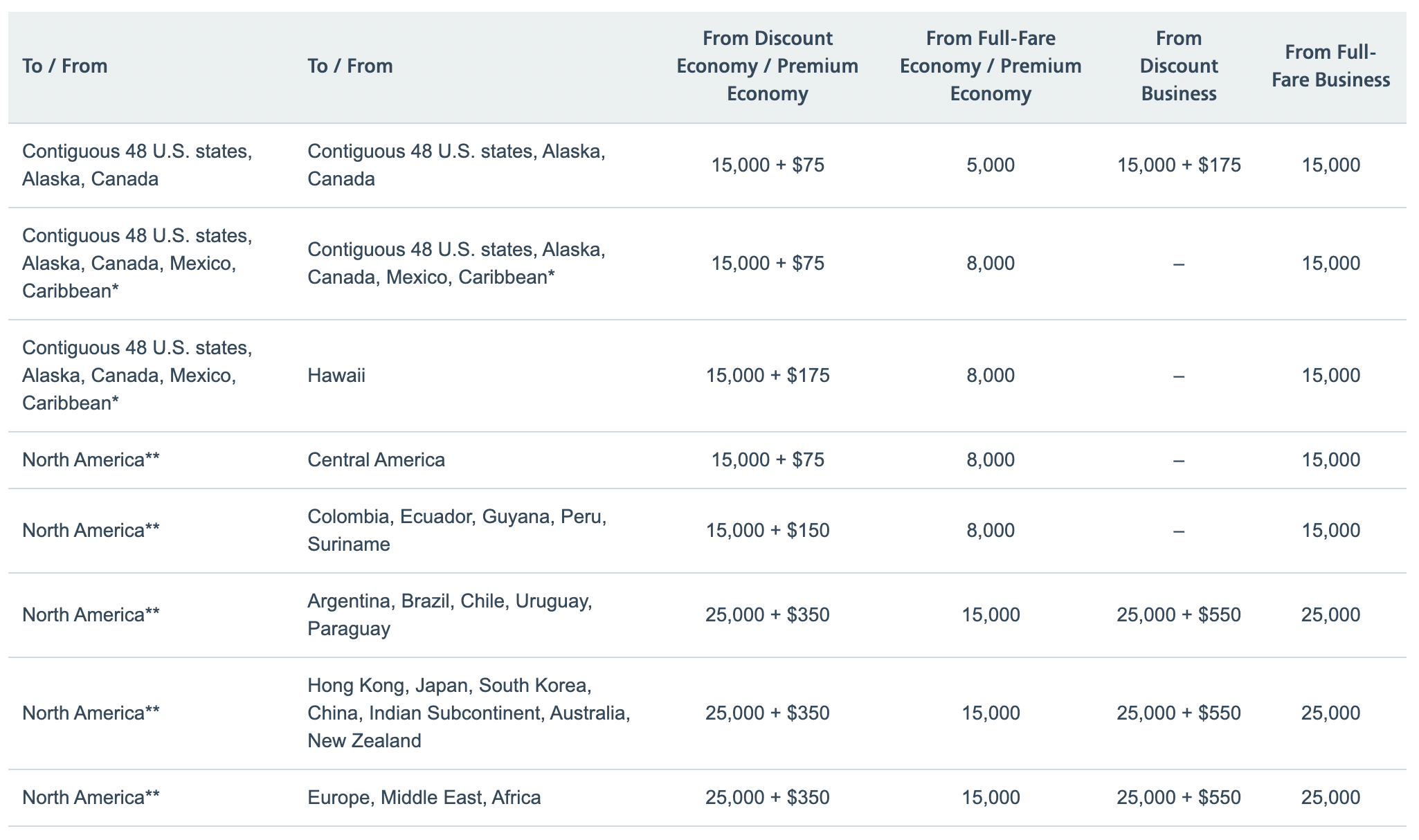Click the 5,000 full-fare economy cell
Image resolution: width=1419 pixels, height=840 pixels.
(991, 165)
